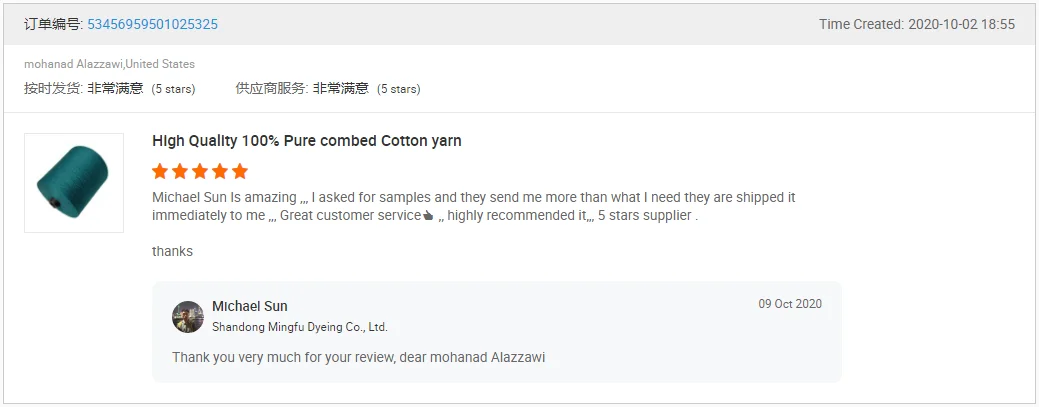Screen dimensions: 1039x407
Task: Click the Time Created timestamp
Action: click(916, 24)
